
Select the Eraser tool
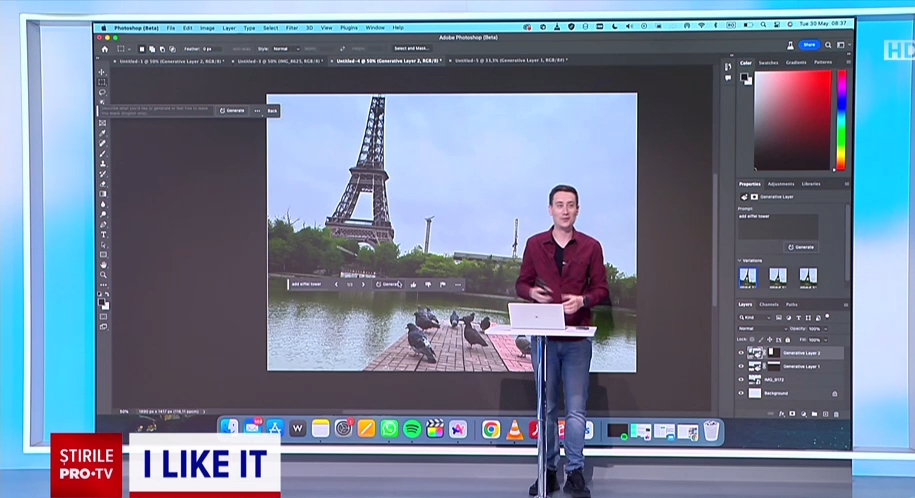(x=103, y=184)
